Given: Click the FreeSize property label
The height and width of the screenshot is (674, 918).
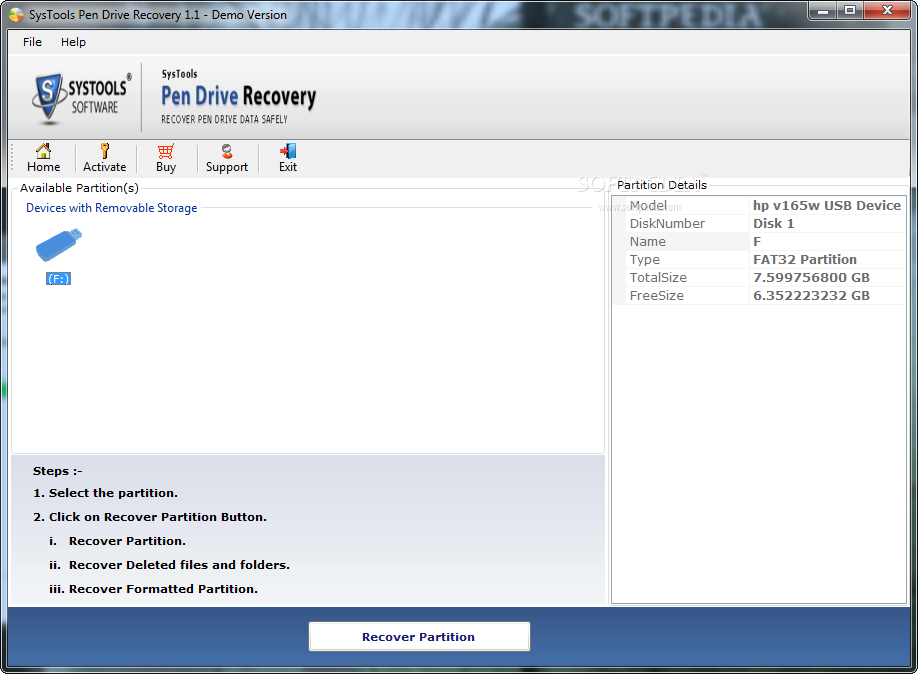Looking at the screenshot, I should 656,296.
